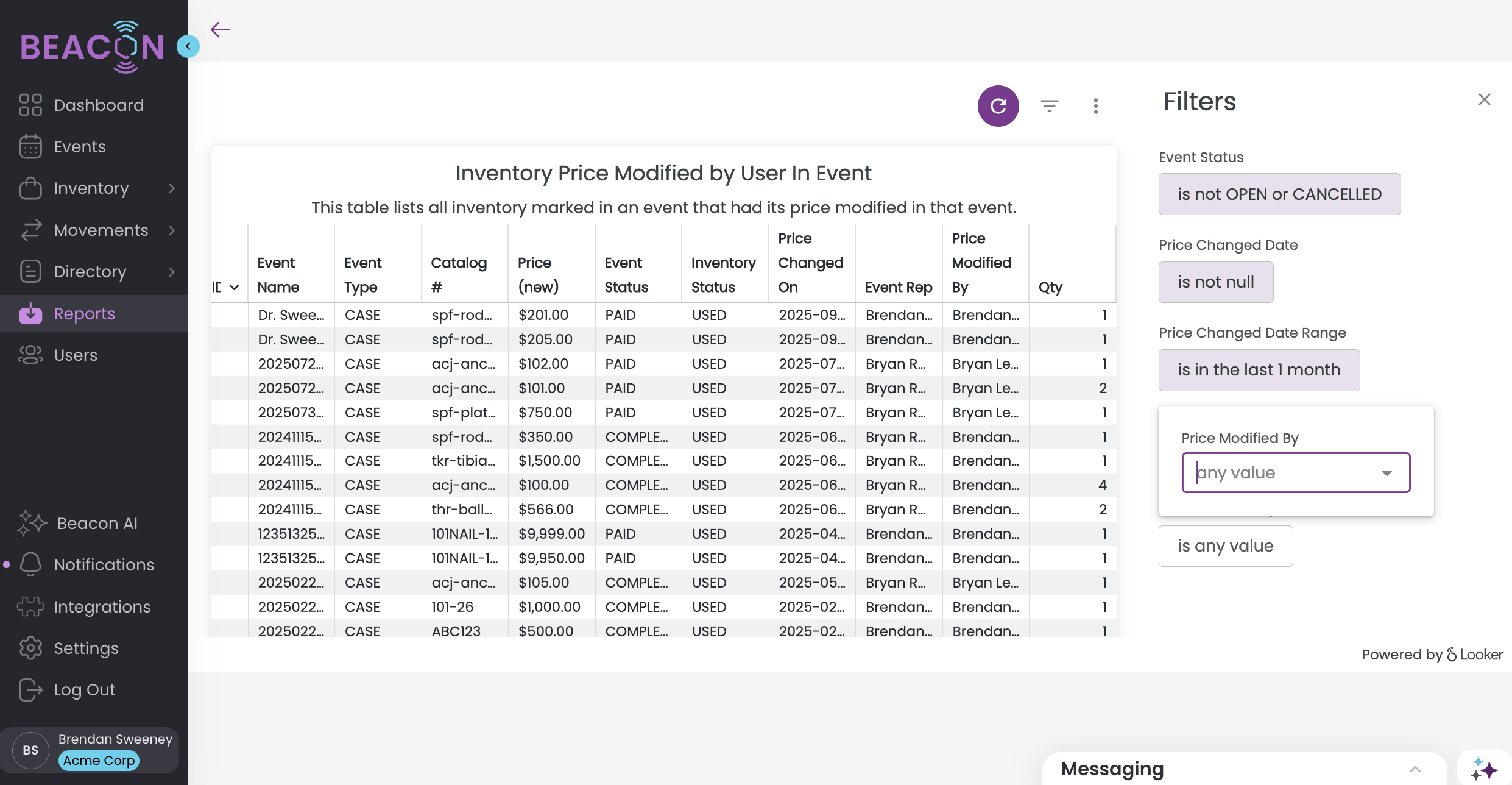Expand the Messaging panel chevron

(x=1415, y=769)
